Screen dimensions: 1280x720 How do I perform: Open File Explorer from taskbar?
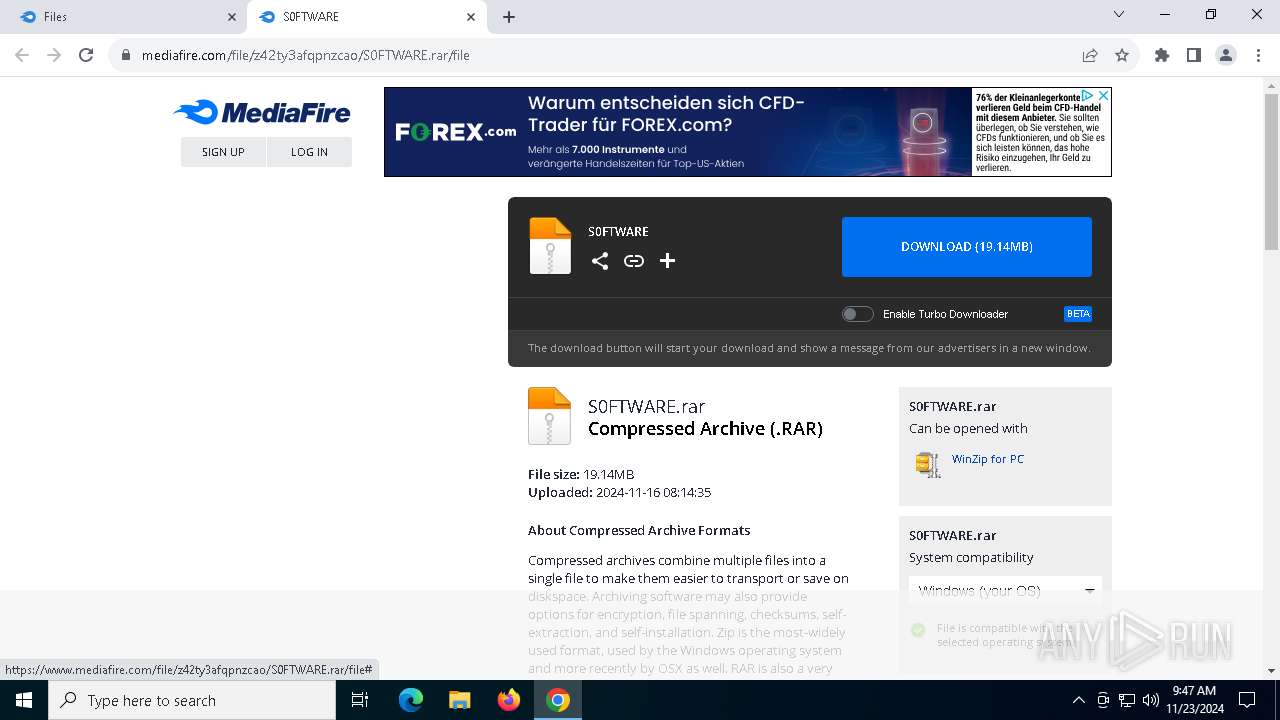[x=459, y=700]
